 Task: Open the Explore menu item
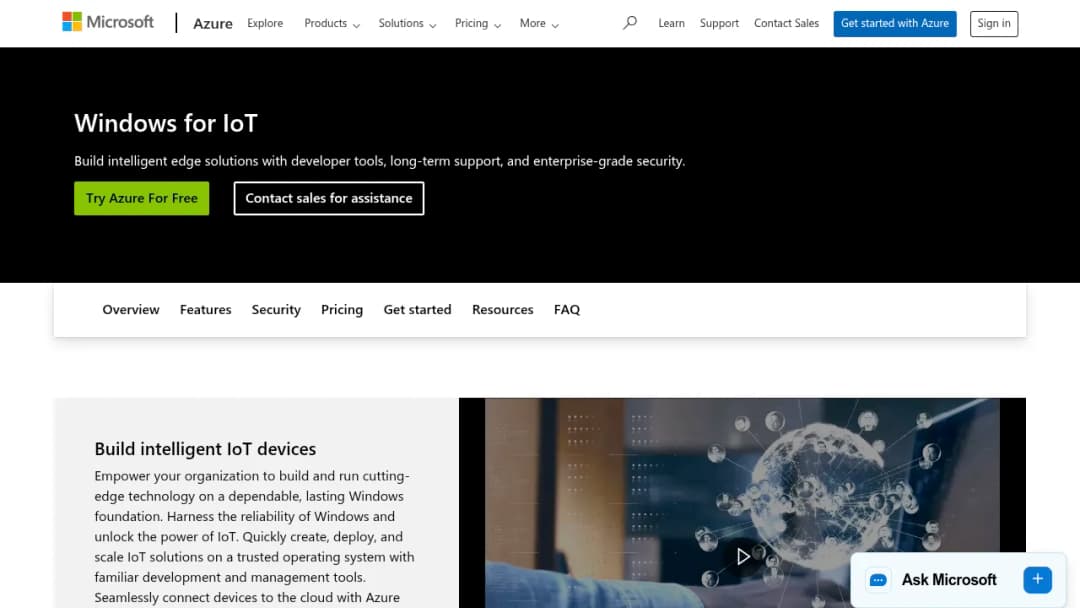click(x=265, y=23)
